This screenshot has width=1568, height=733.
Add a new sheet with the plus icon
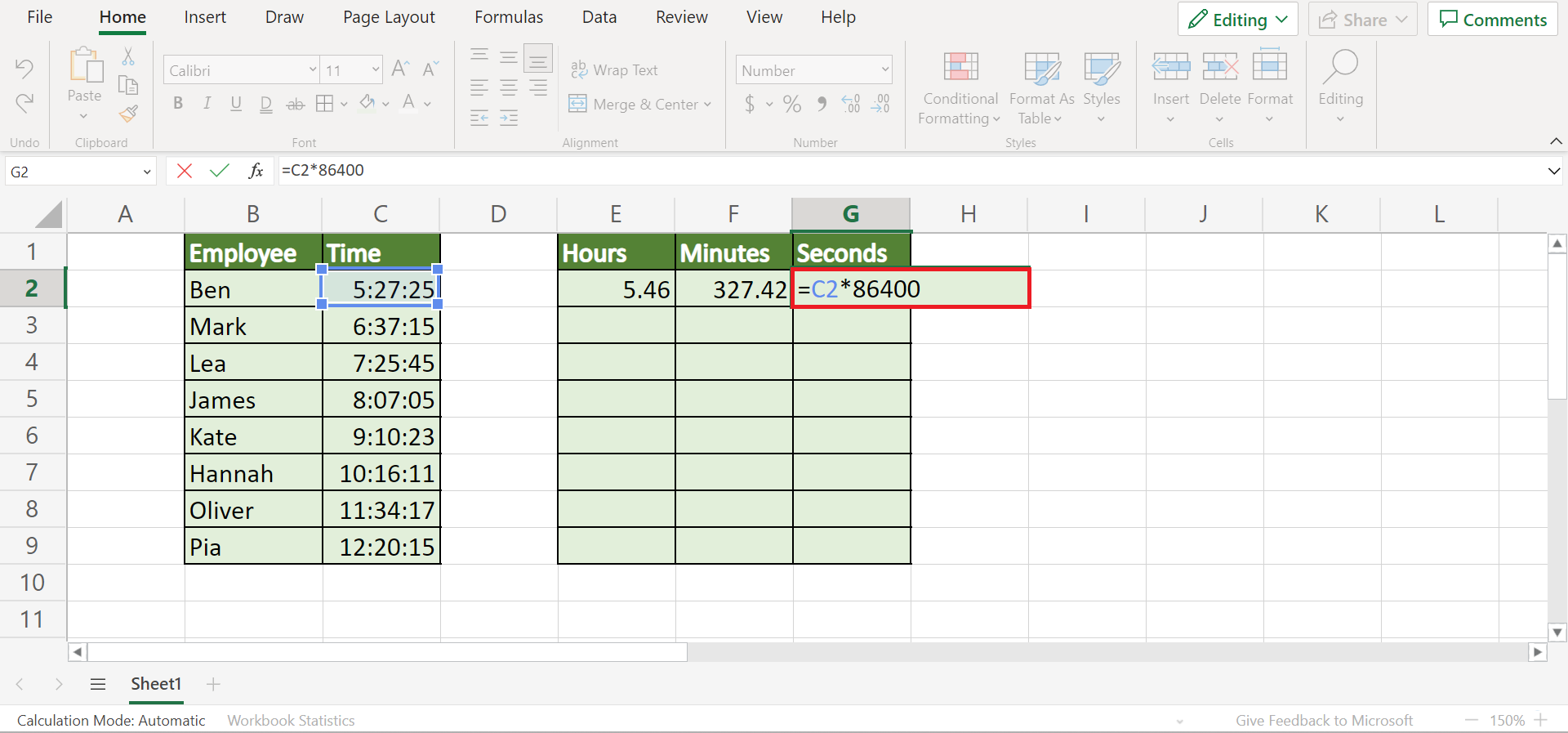pos(213,685)
